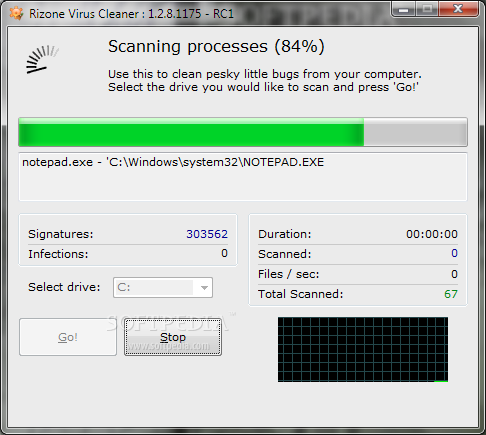
Task: Click the green scan progress bar
Action: (243, 132)
